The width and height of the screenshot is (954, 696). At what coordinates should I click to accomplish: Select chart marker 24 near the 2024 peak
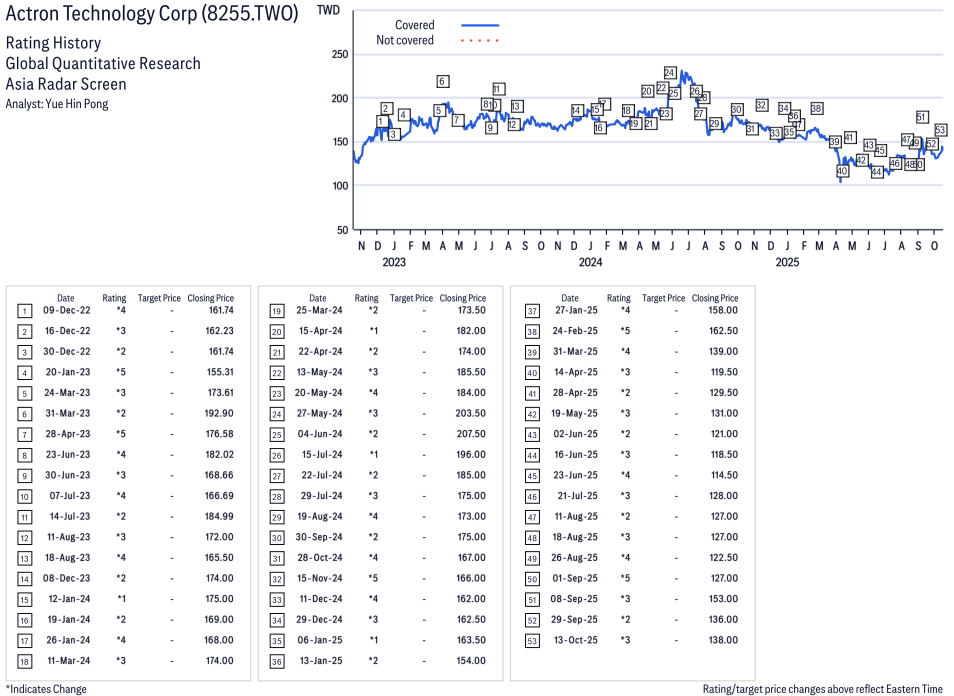(670, 73)
